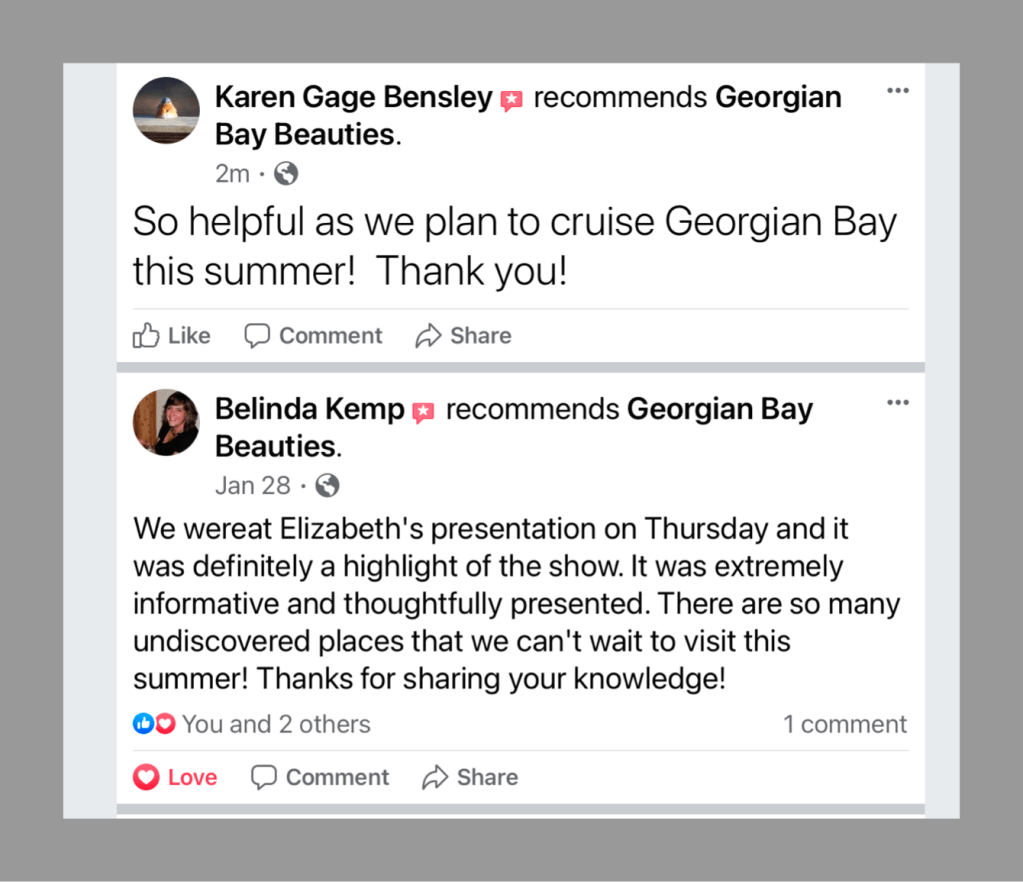This screenshot has height=882, width=1023.
Task: Share Belinda Kemp's recommendation post
Action: point(470,777)
